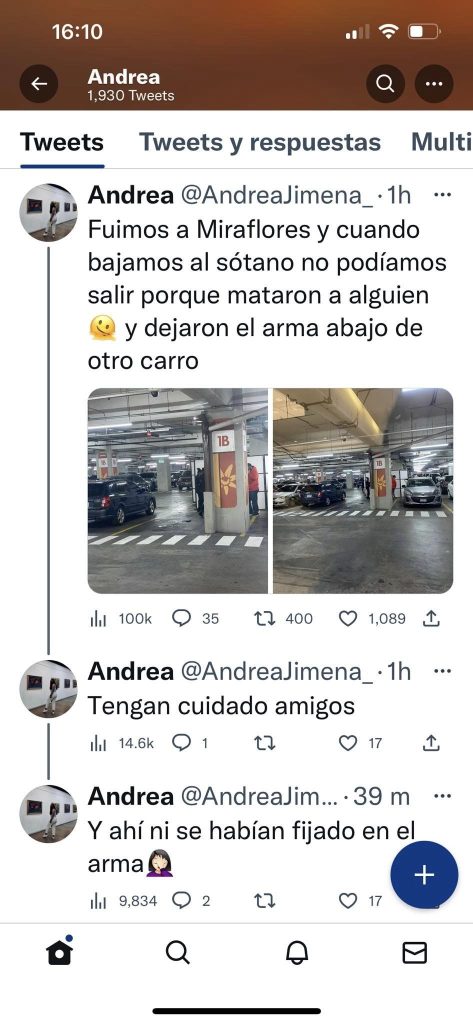Open Notifications bell icon
This screenshot has width=473, height=1024.
pos(296,953)
